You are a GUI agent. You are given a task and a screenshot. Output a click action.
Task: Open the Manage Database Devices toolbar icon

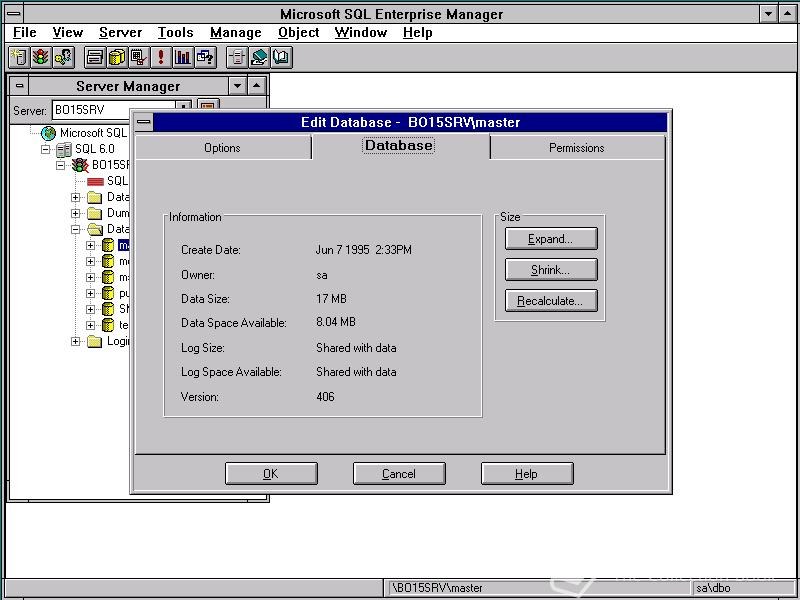coord(94,57)
